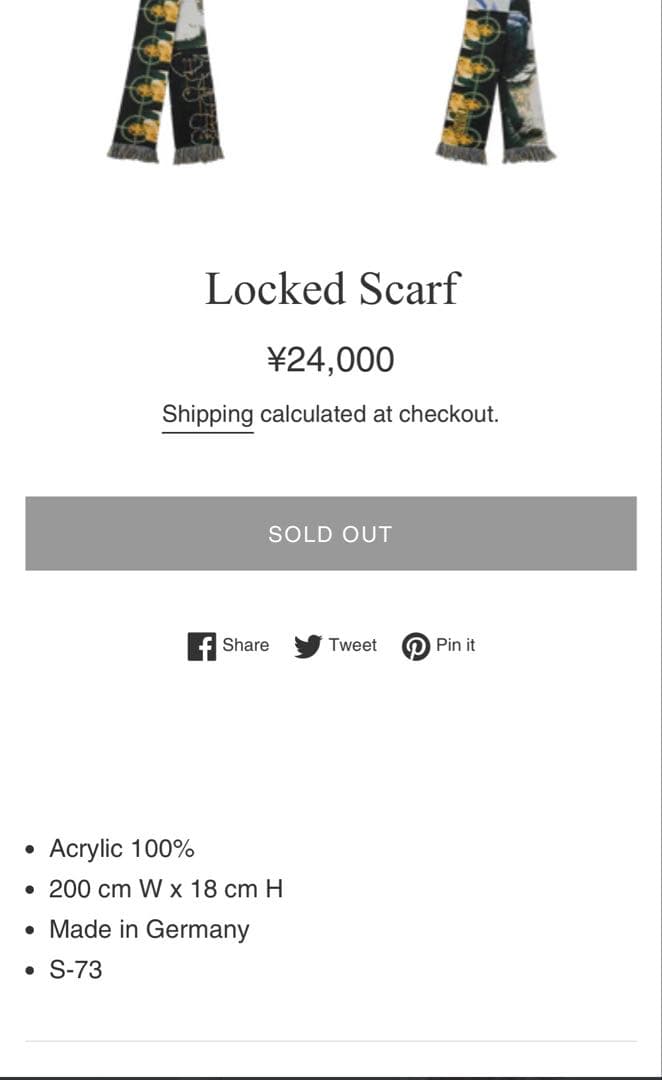The image size is (662, 1080).
Task: Click the Acrylic 100% bullet item
Action: (x=122, y=848)
